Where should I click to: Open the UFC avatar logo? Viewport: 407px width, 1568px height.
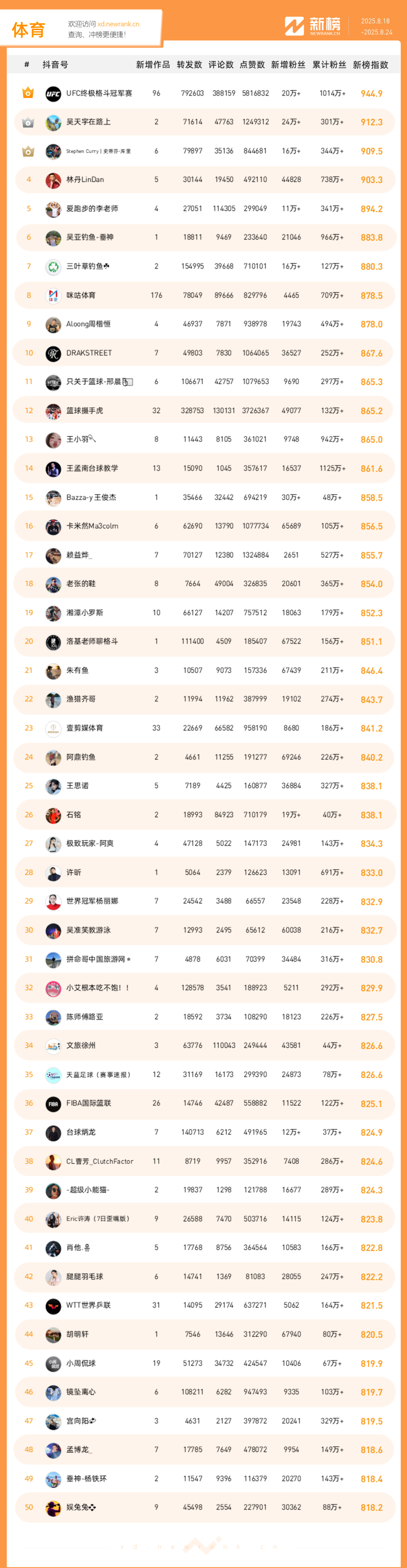click(54, 94)
